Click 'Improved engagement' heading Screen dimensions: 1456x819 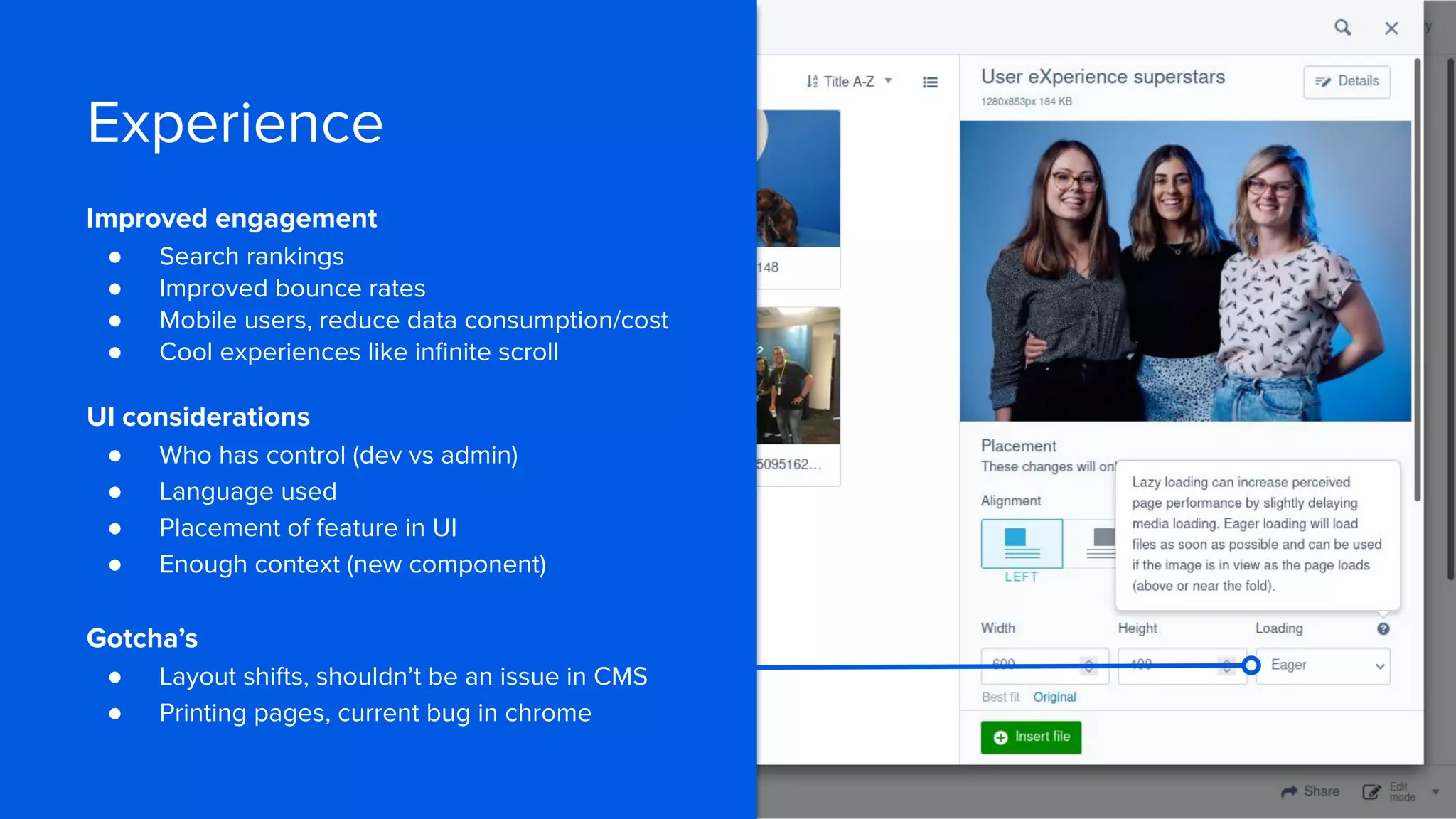coord(231,218)
